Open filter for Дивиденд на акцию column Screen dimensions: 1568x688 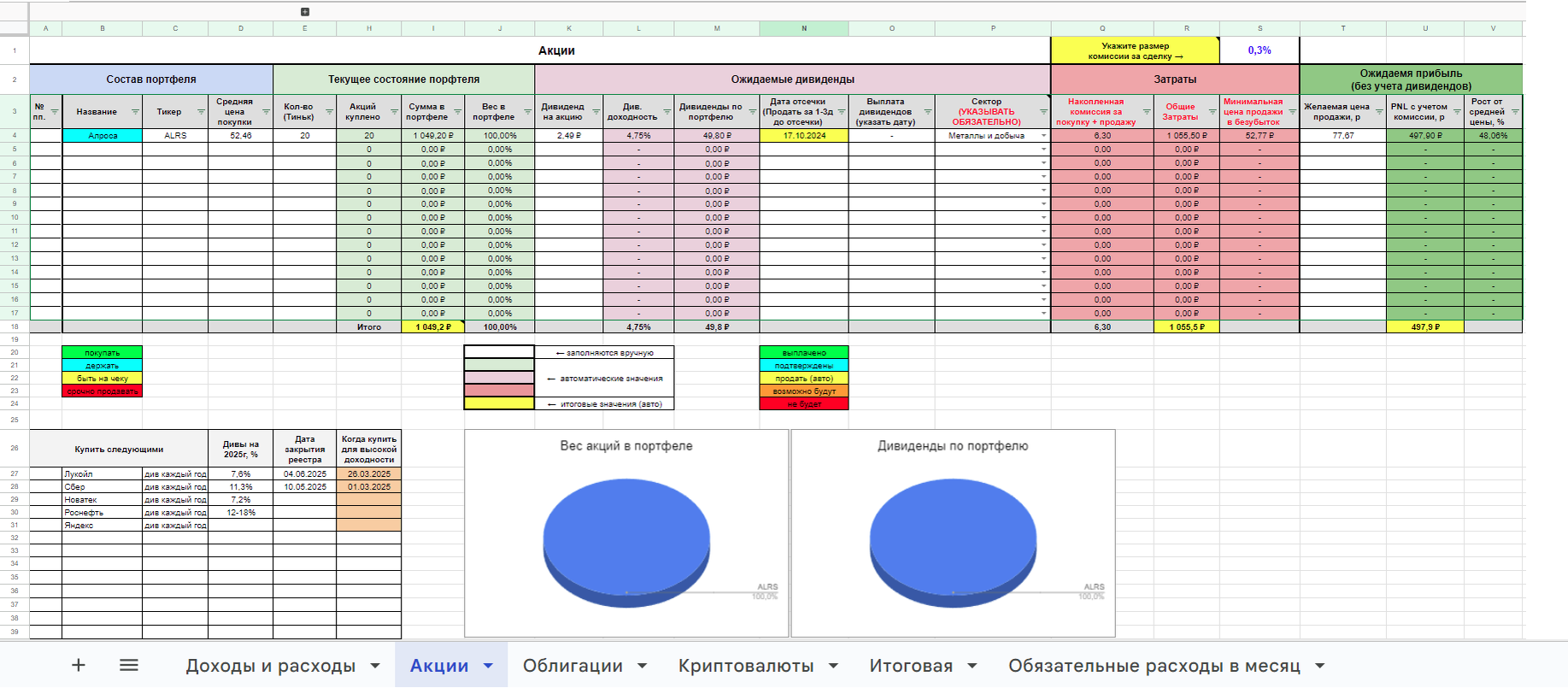[596, 112]
